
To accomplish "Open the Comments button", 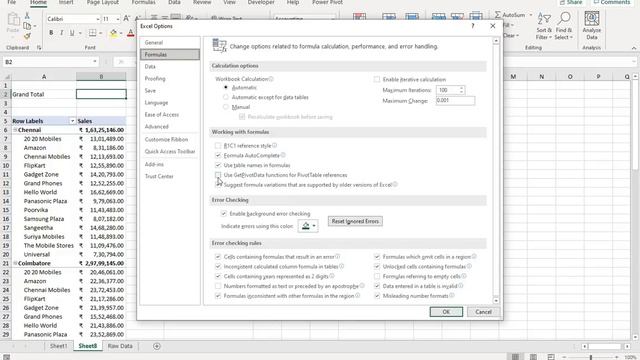I will click(611, 2).
